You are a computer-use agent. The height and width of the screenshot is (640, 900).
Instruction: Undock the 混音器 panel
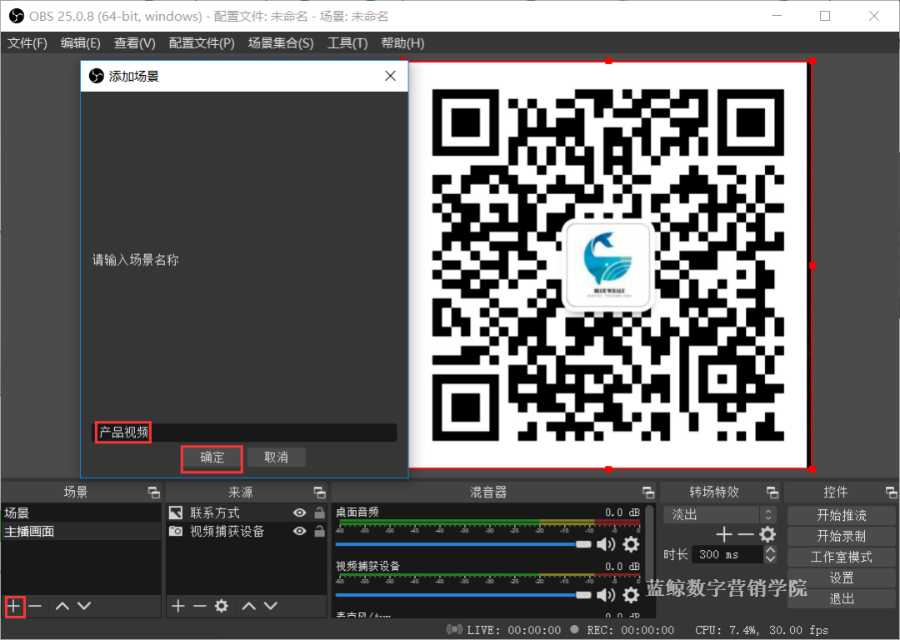click(x=648, y=492)
